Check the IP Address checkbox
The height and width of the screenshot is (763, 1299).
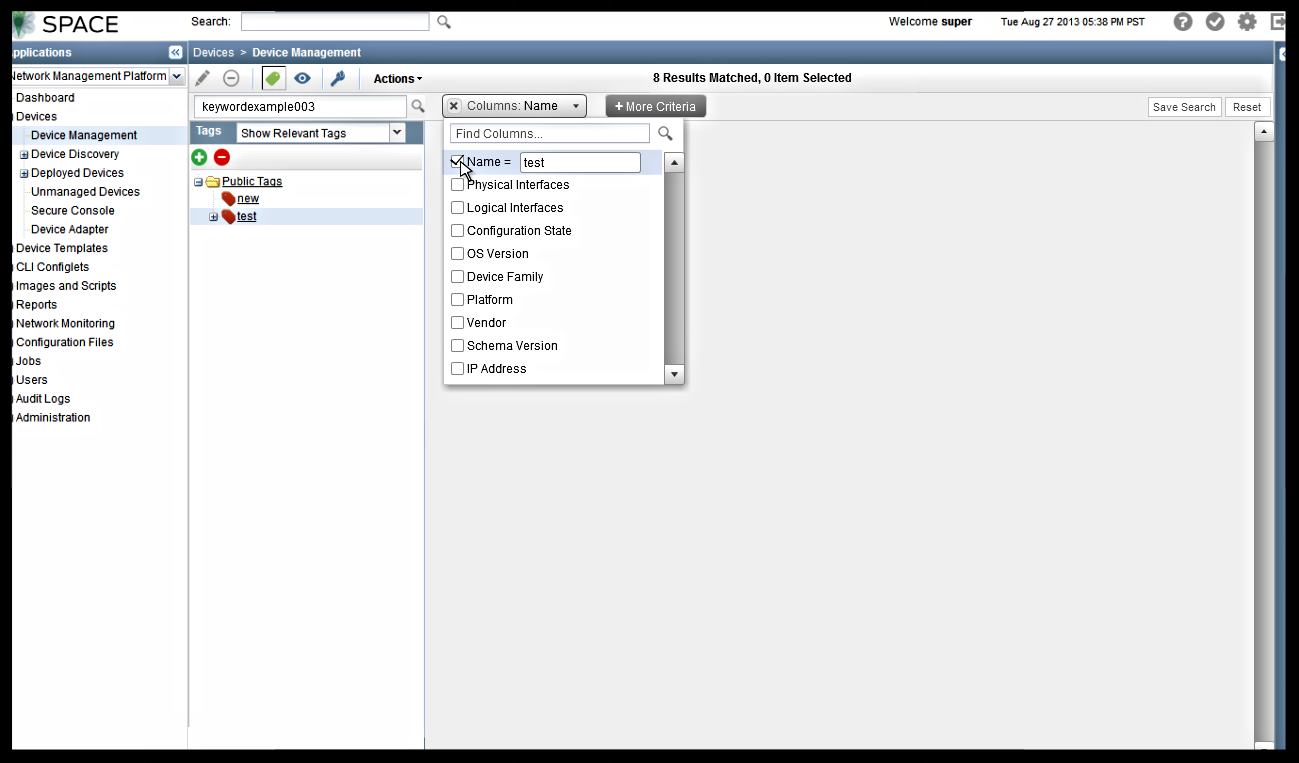457,369
